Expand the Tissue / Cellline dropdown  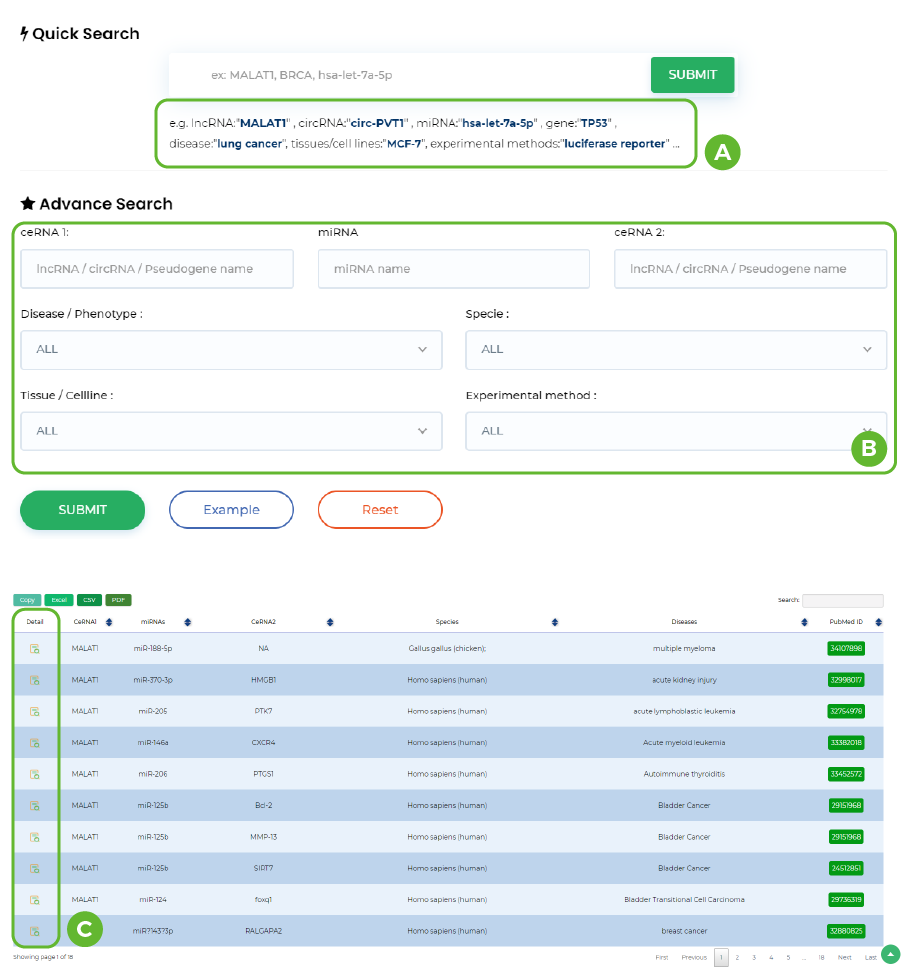coord(231,431)
